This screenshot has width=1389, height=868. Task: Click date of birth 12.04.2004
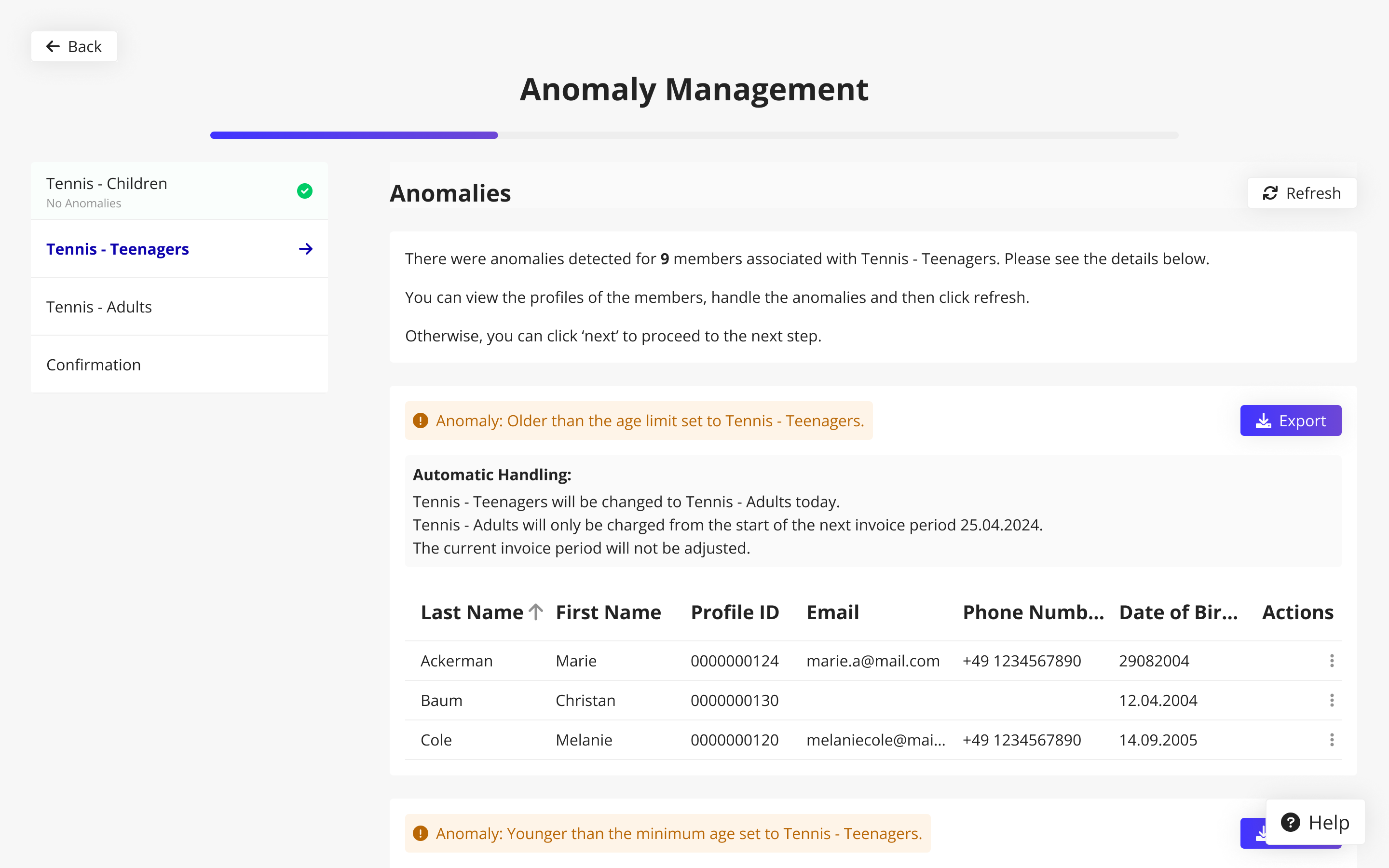(1158, 700)
